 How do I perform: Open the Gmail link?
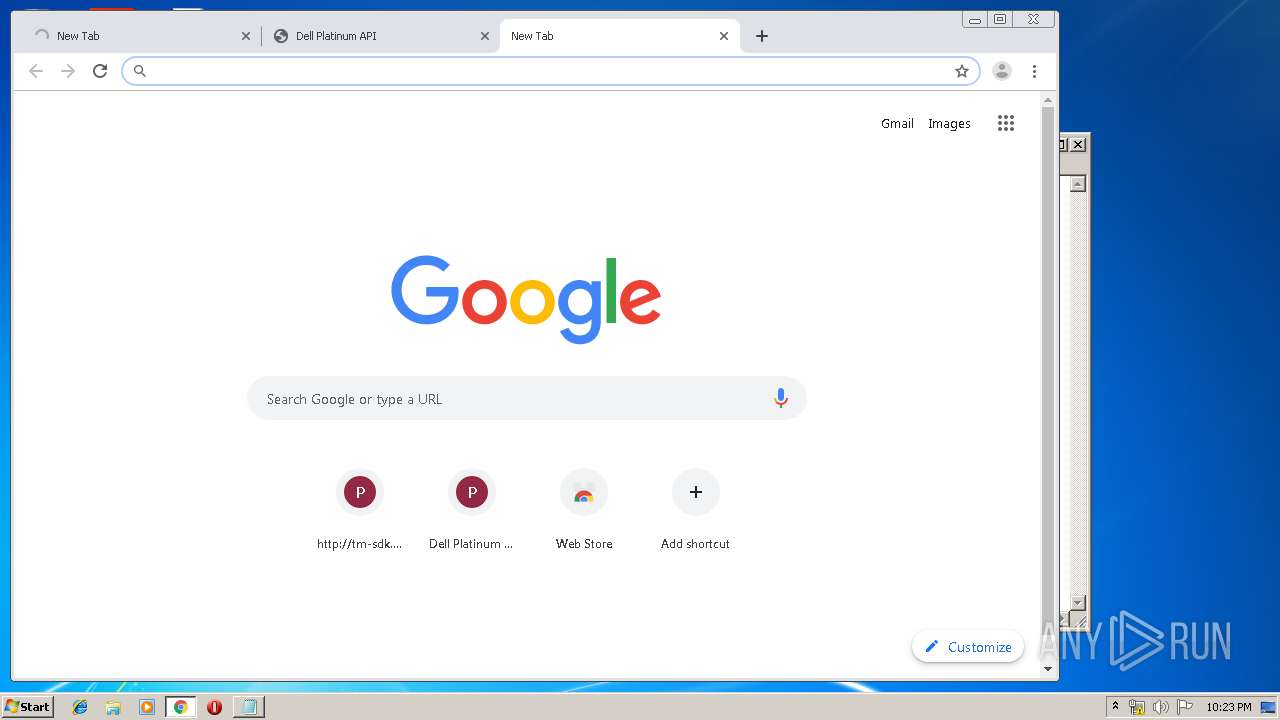tap(897, 123)
